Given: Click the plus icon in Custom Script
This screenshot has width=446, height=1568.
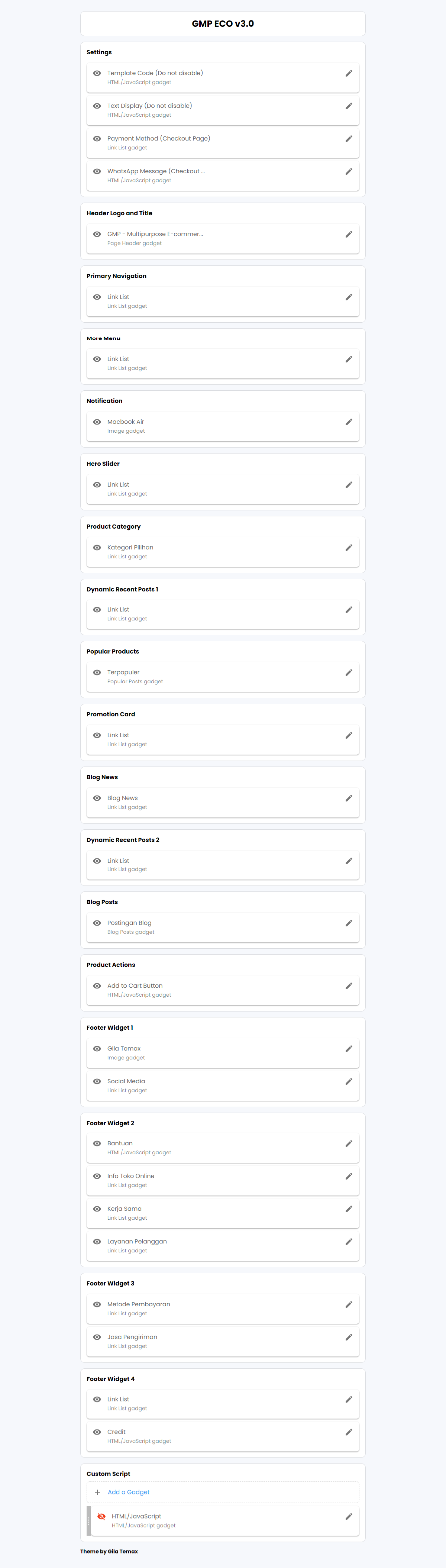Looking at the screenshot, I should tap(97, 1493).
